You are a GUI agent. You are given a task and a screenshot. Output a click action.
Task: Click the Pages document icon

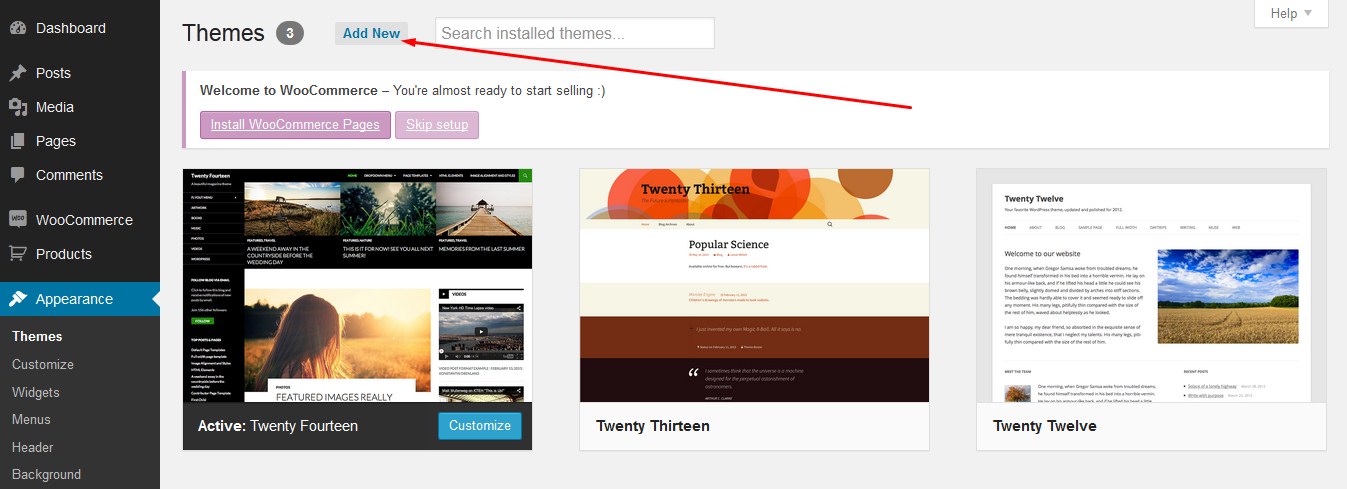(x=17, y=141)
